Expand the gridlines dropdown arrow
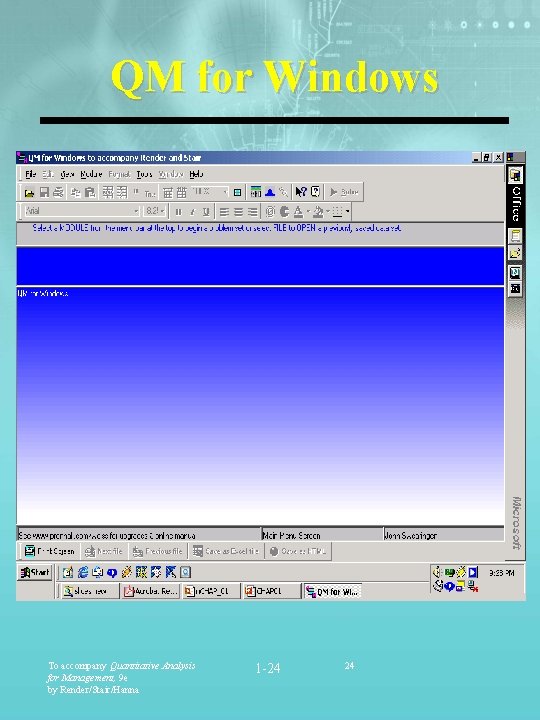This screenshot has height=720, width=540. pos(348,211)
